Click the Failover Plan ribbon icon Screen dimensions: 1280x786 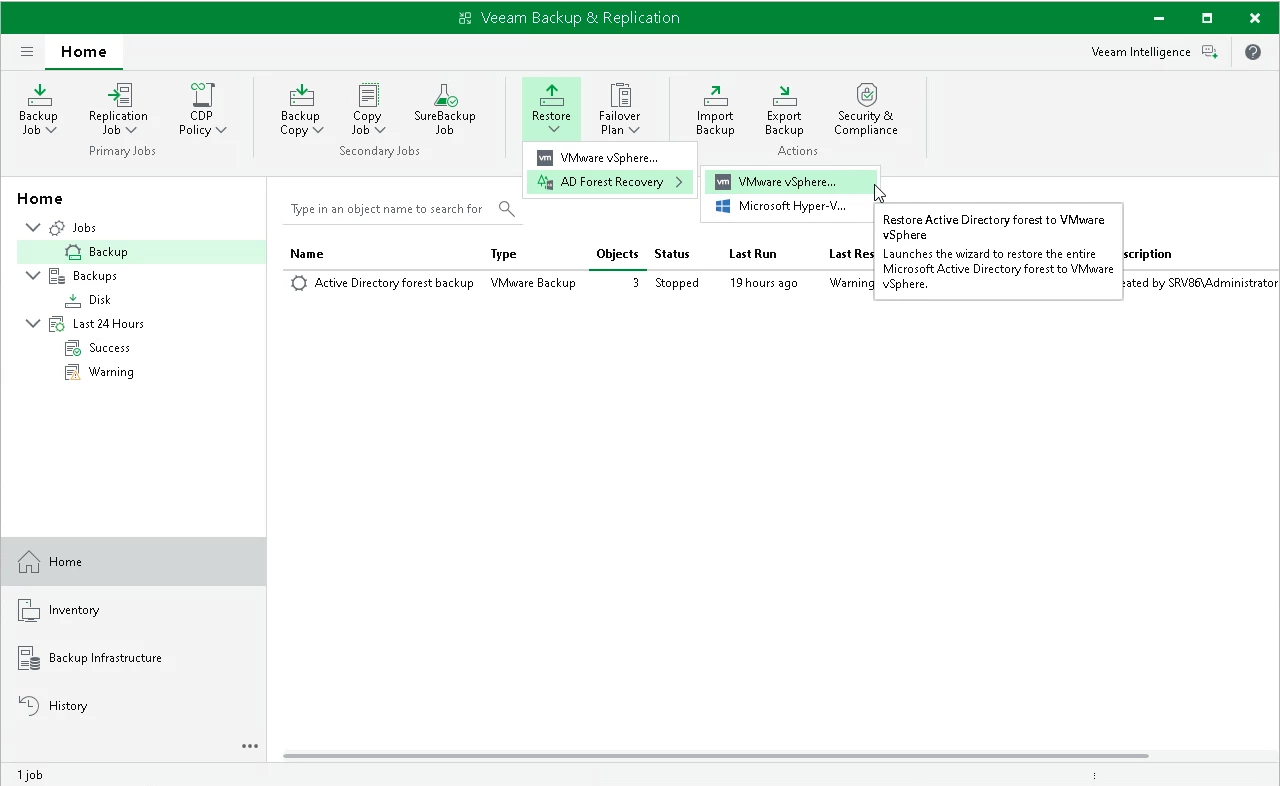[620, 95]
